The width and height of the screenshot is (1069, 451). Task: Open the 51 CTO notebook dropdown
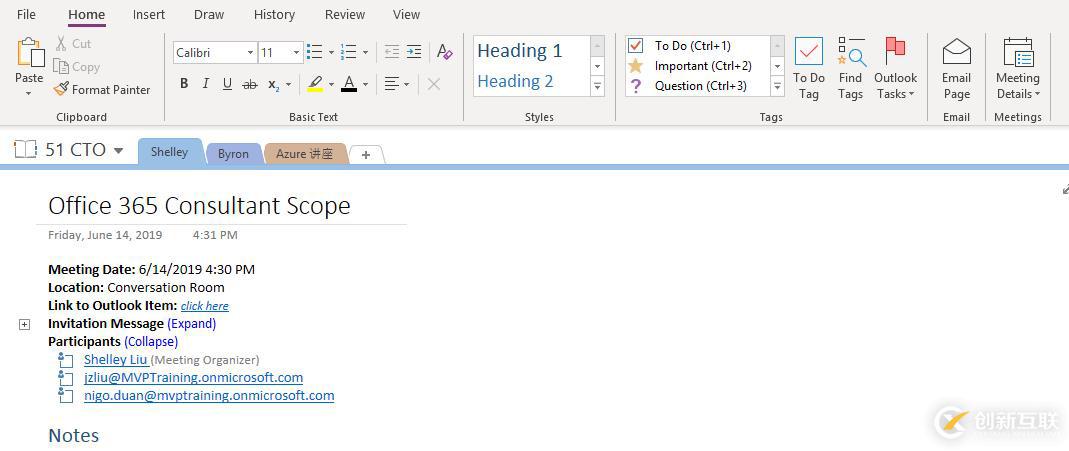click(119, 151)
